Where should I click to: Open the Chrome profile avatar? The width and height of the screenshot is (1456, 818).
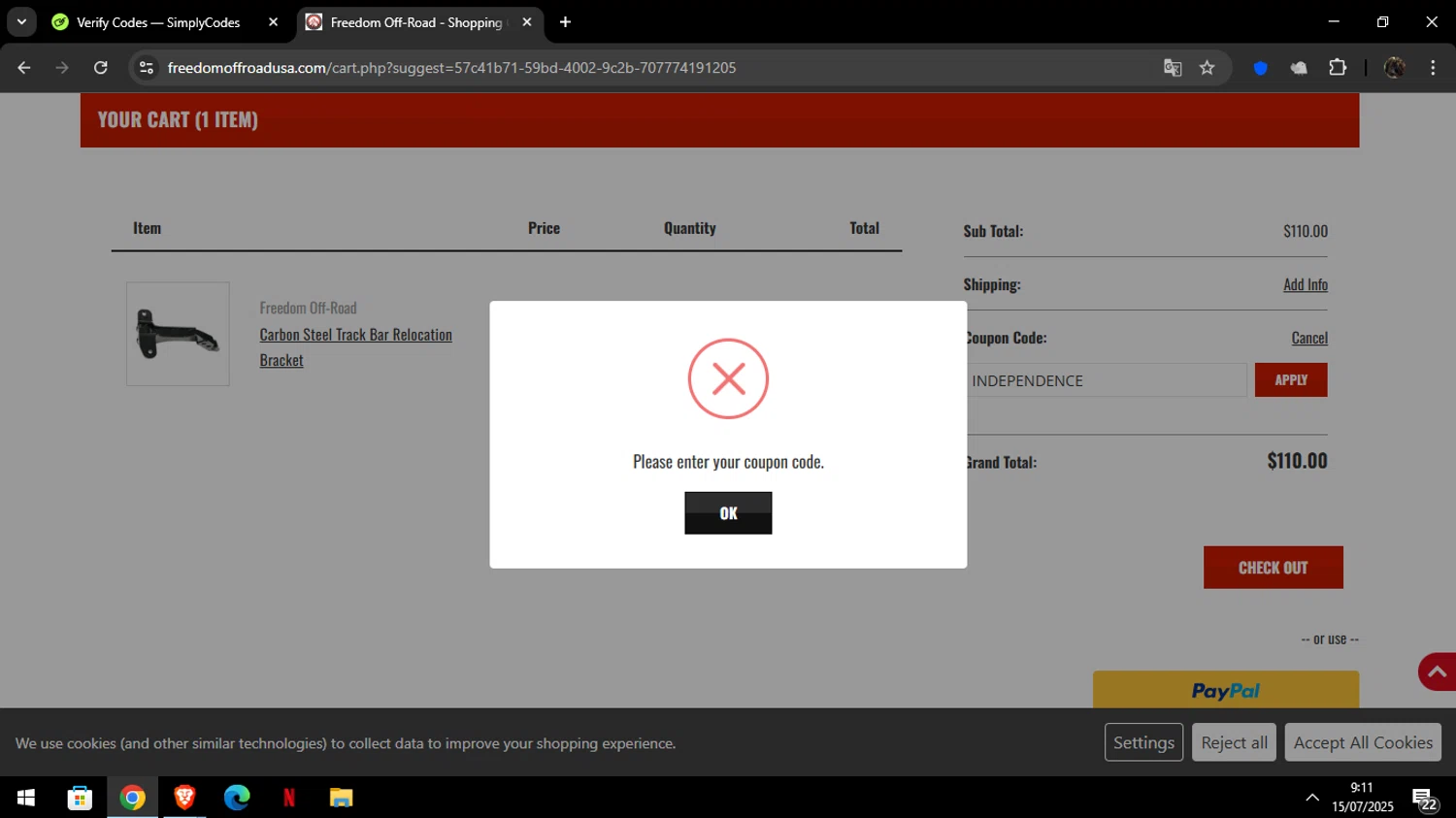pos(1394,68)
